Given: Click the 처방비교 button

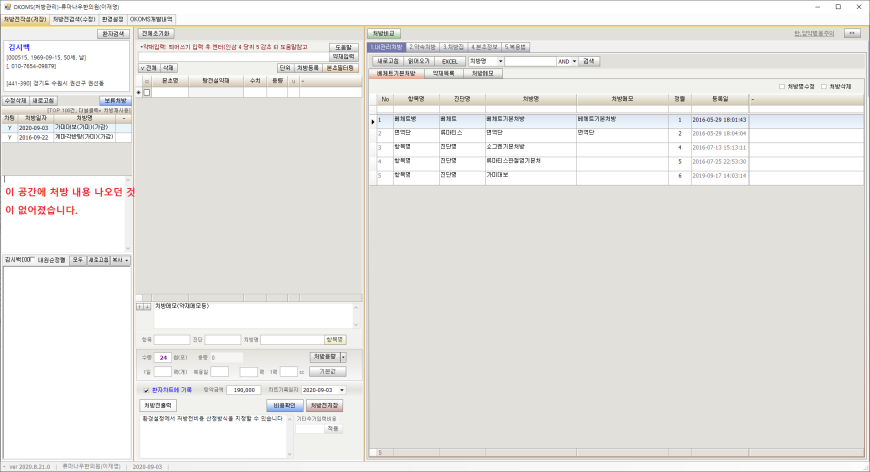Looking at the screenshot, I should (384, 34).
